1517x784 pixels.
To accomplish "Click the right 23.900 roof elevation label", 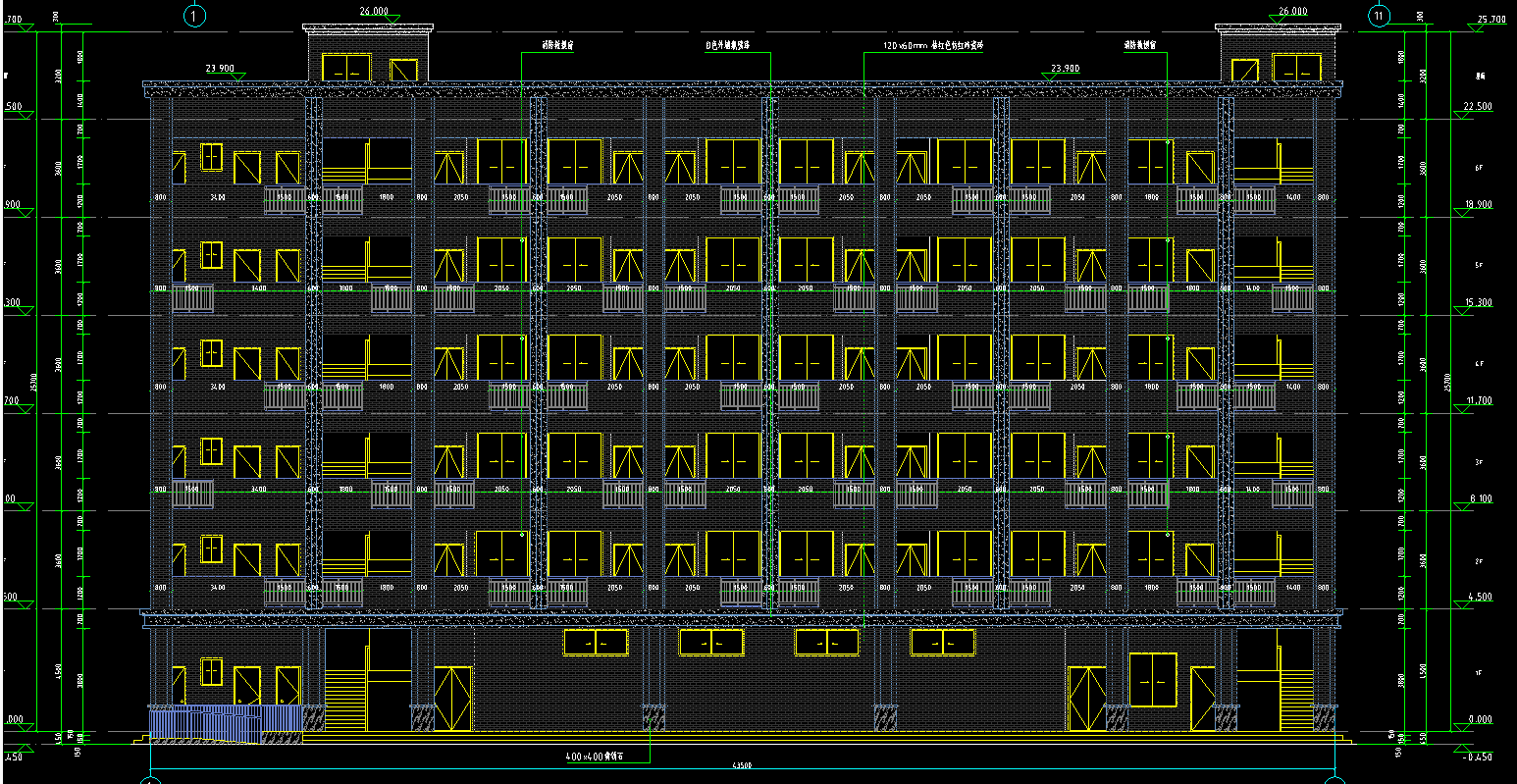I will coord(1065,69).
